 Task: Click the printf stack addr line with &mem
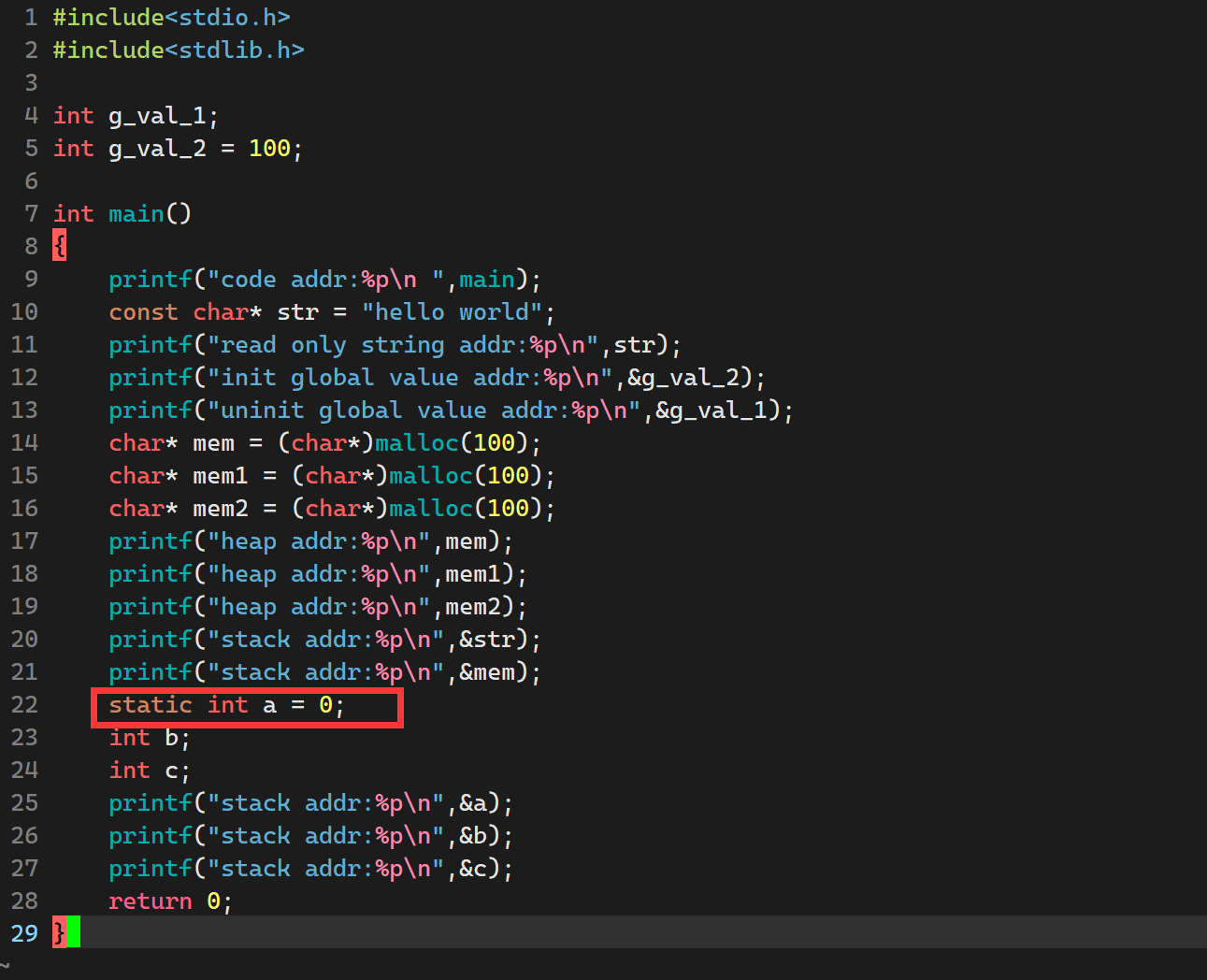(324, 672)
